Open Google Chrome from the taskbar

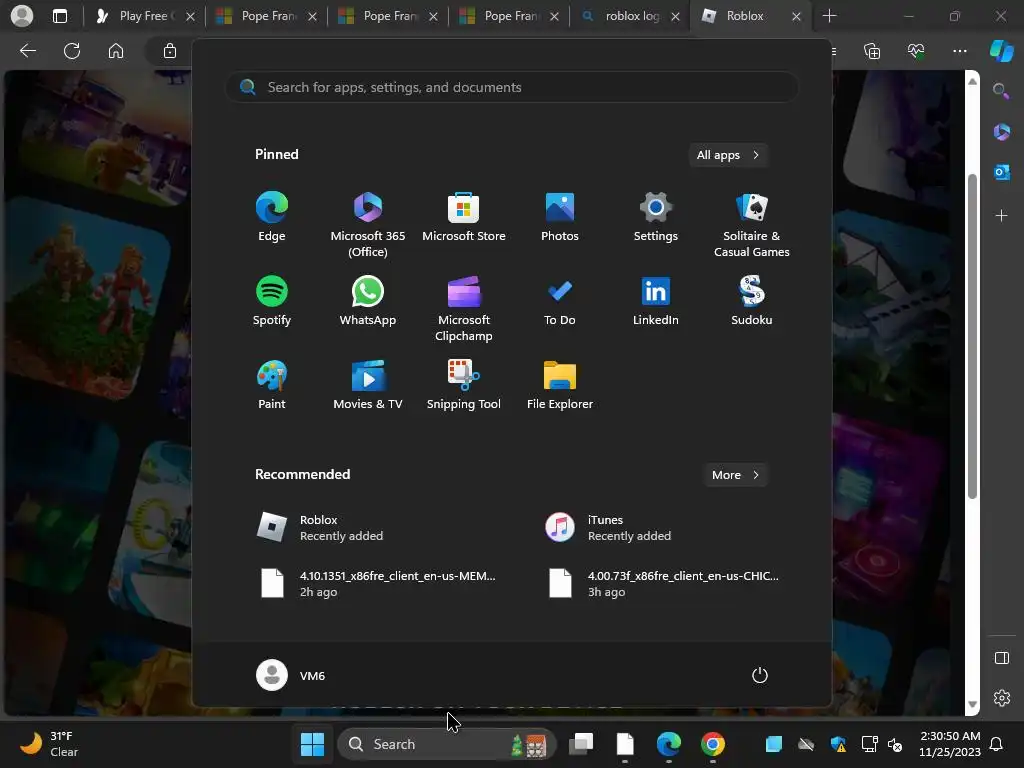[712, 744]
